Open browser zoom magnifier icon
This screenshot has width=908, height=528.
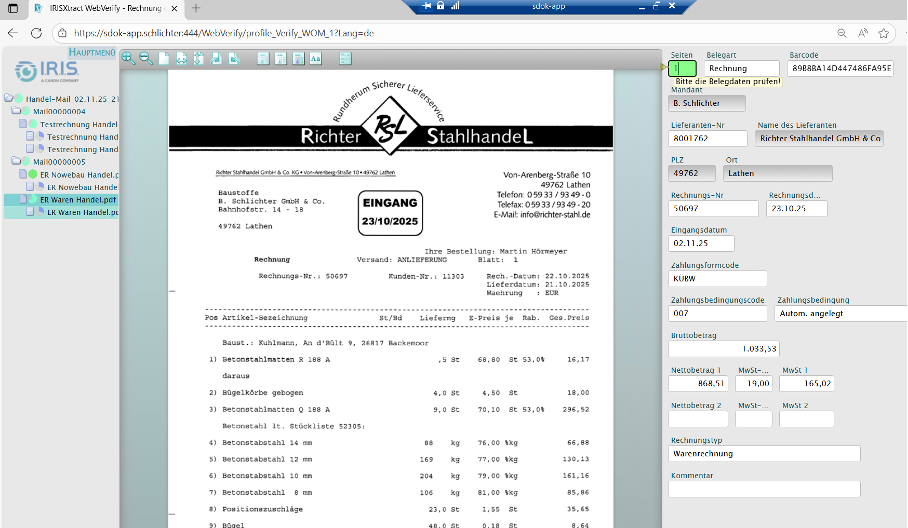click(841, 33)
